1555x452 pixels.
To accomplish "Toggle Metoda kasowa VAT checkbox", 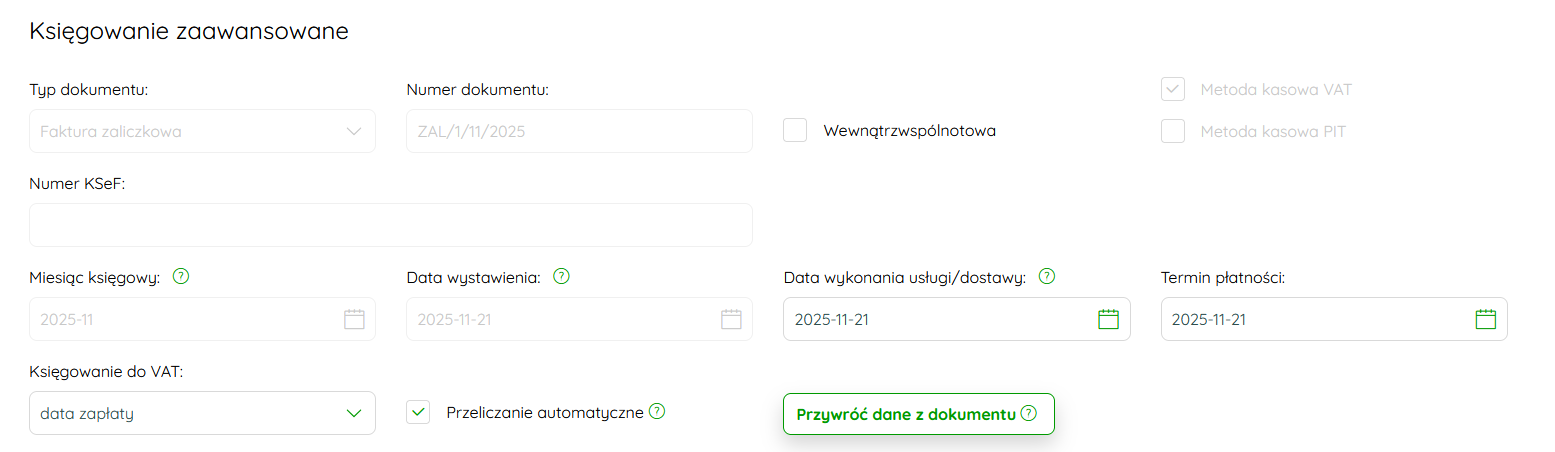I will point(1173,90).
